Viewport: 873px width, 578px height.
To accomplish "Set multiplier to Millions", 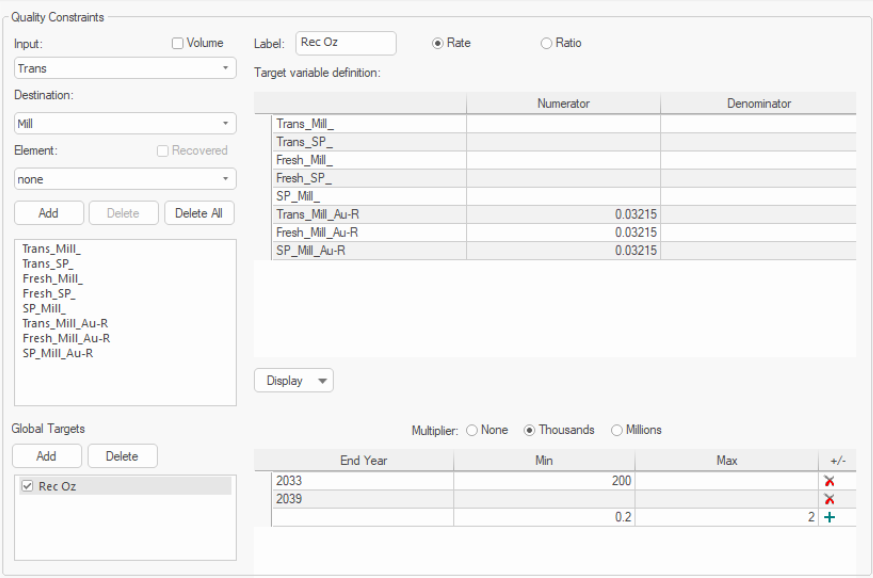I will pyautogui.click(x=616, y=430).
